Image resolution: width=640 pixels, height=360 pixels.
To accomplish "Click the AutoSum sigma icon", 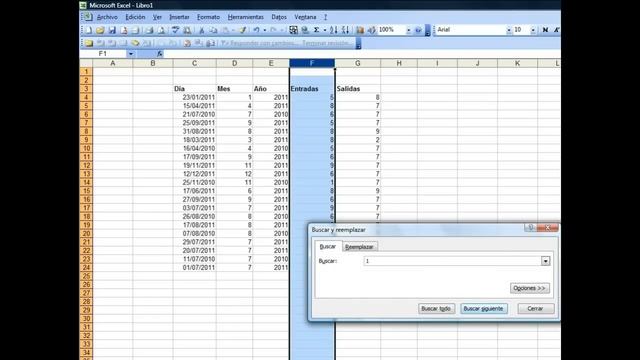I will coord(316,30).
